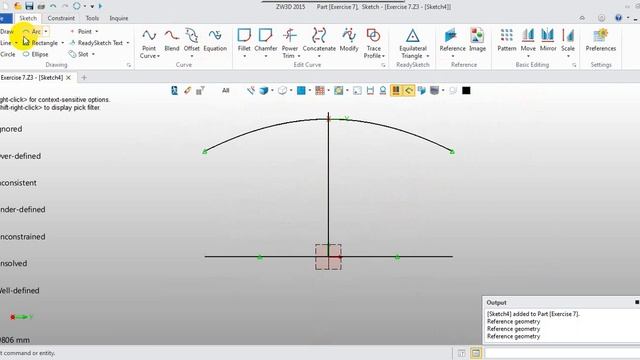The image size is (640, 360).
Task: Open the Point dropdown arrow
Action: [x=97, y=31]
